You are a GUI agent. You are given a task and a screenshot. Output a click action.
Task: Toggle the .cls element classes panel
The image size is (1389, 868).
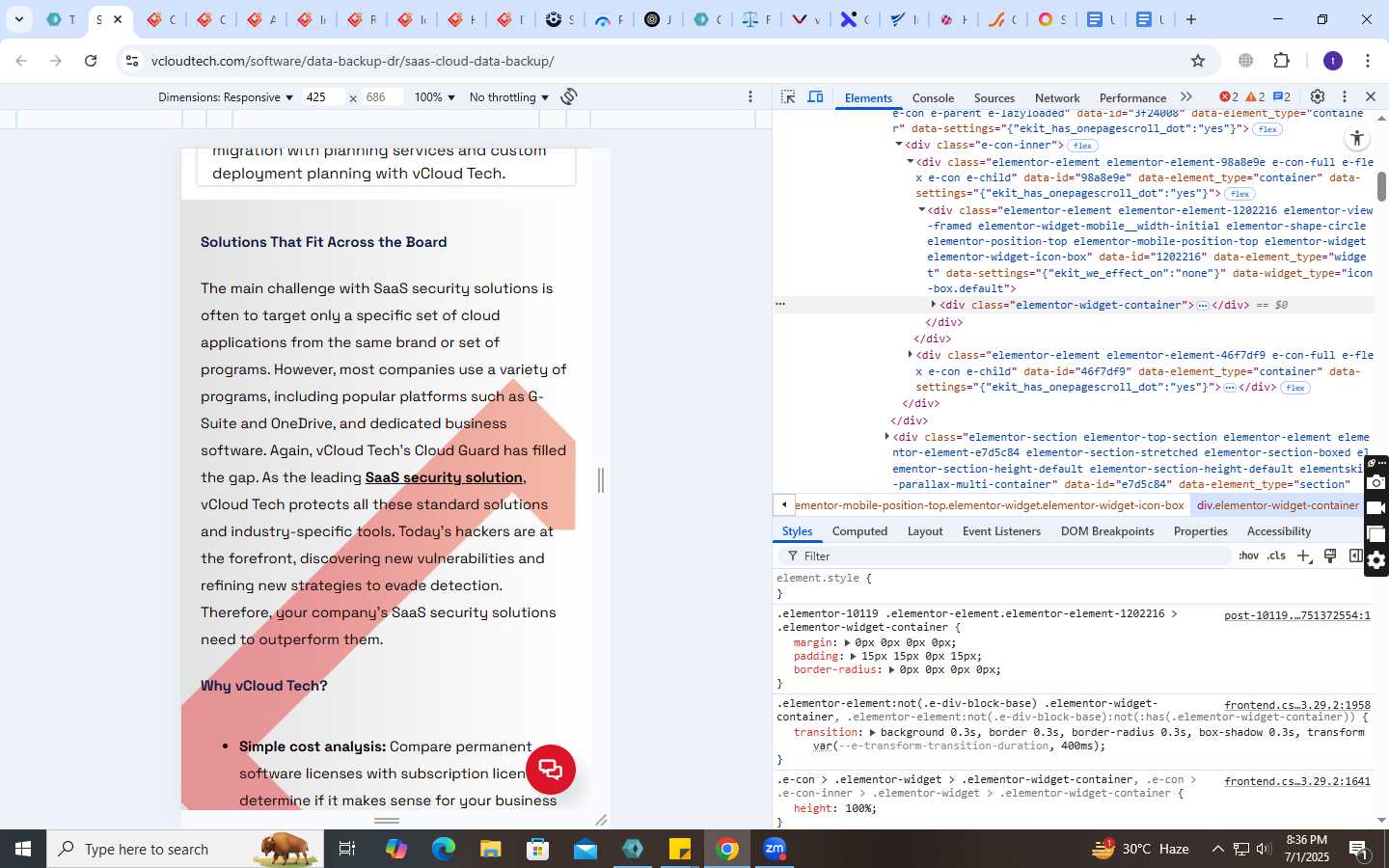point(1276,556)
